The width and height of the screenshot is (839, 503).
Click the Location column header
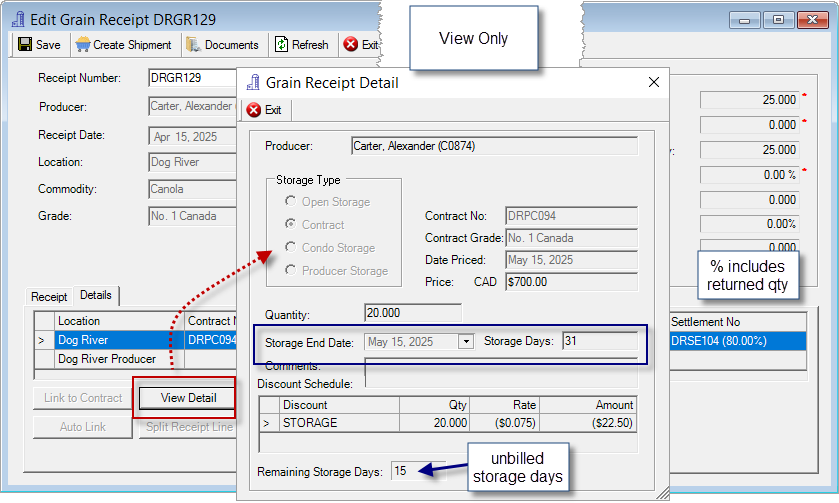[x=119, y=321]
